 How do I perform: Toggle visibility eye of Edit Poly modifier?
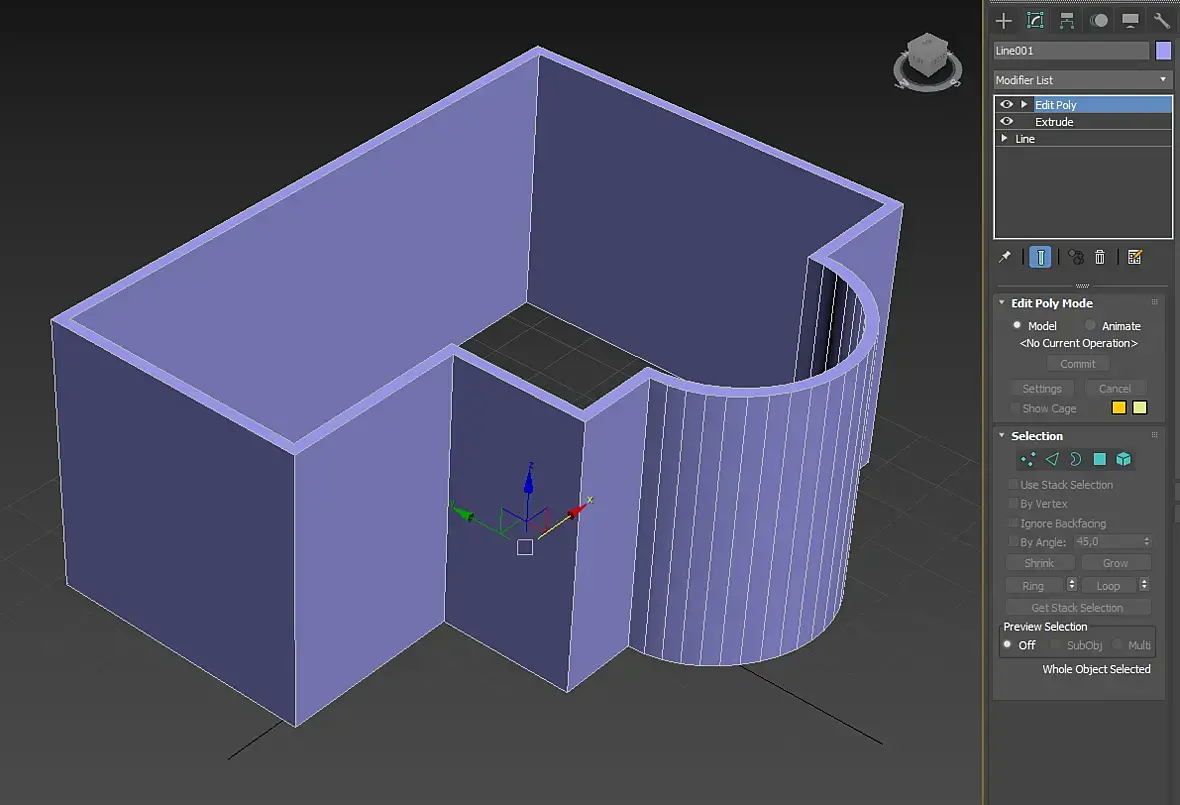(x=1006, y=105)
